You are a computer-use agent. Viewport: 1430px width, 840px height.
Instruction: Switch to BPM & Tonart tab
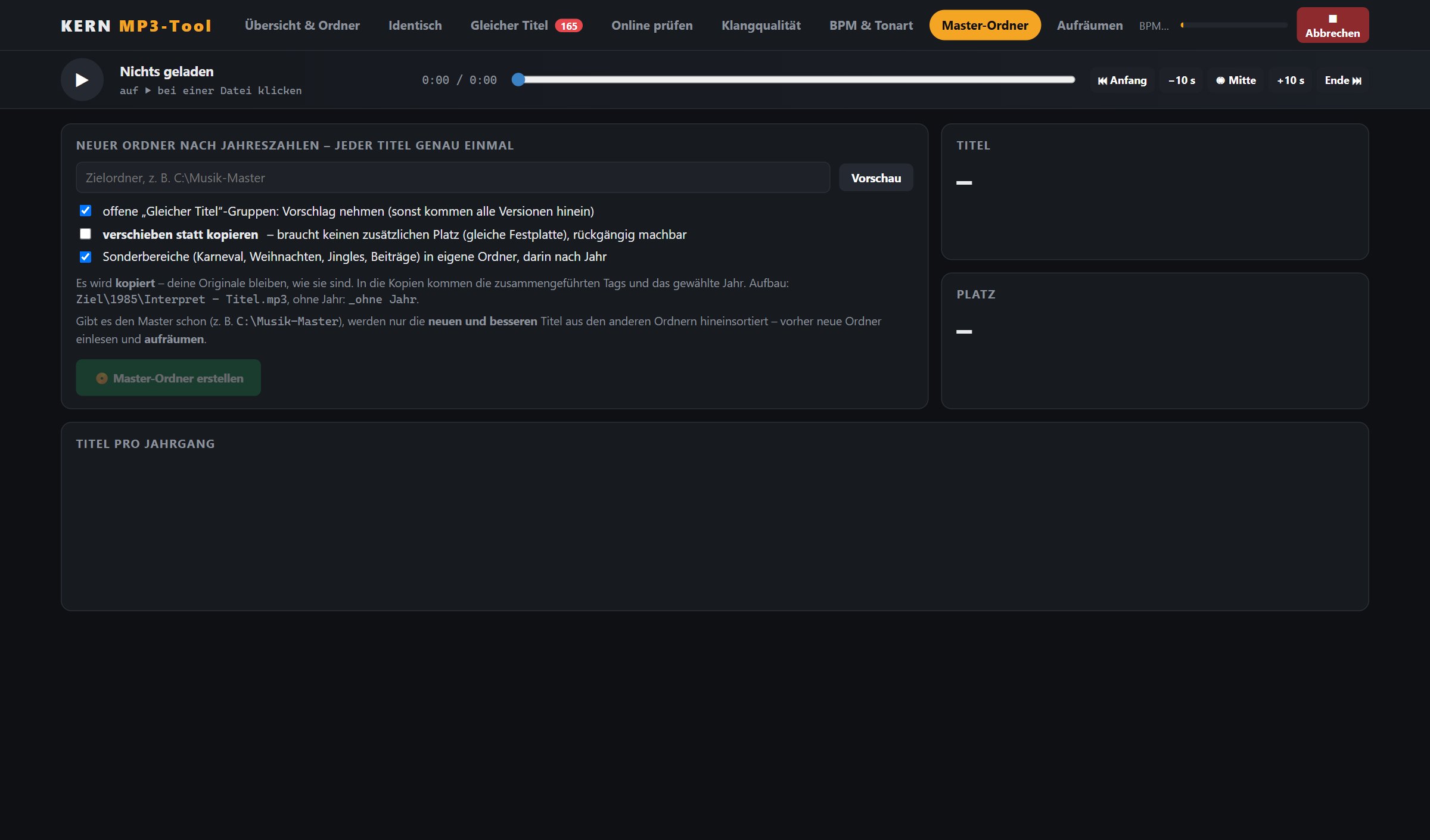click(871, 26)
